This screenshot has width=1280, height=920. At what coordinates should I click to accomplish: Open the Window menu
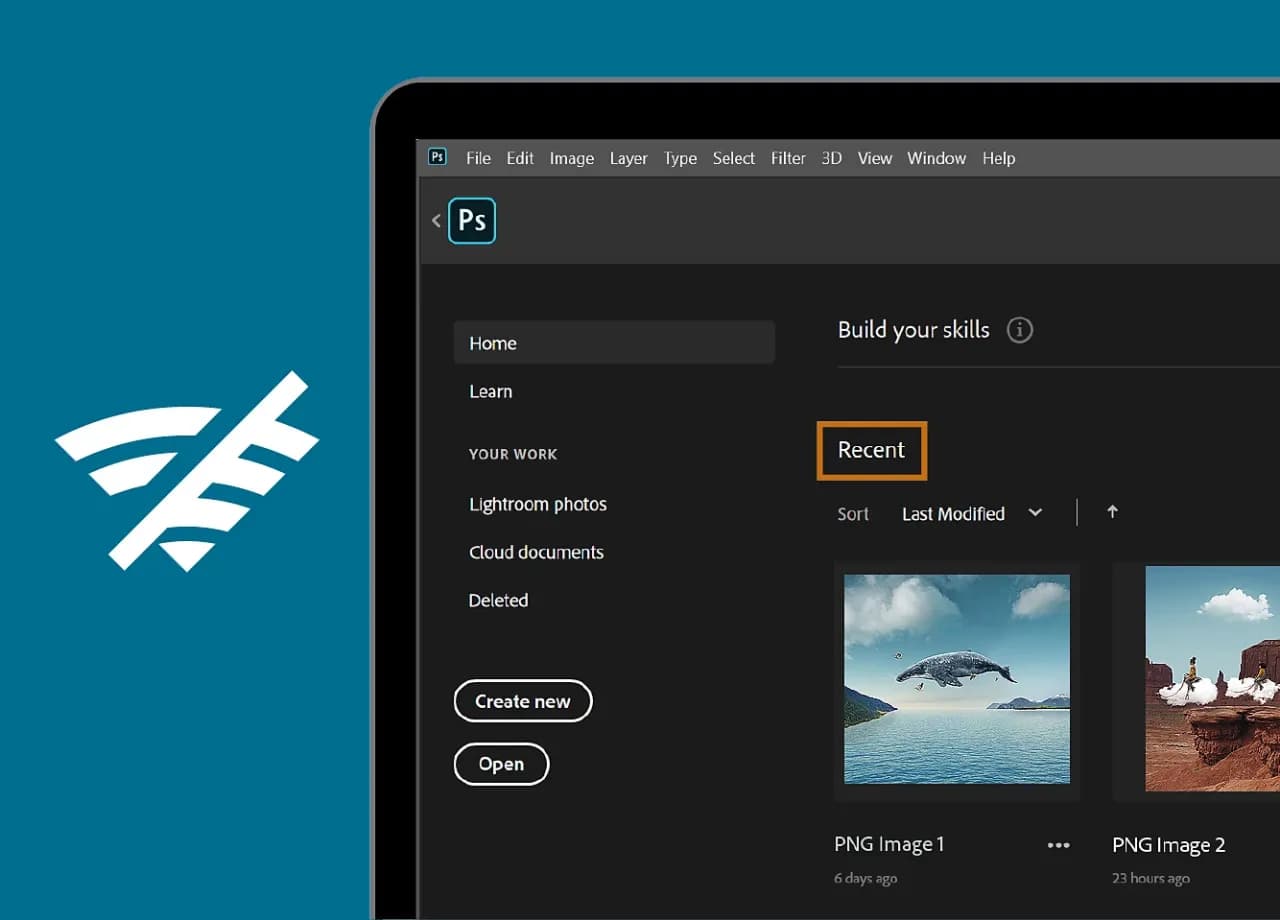point(936,158)
